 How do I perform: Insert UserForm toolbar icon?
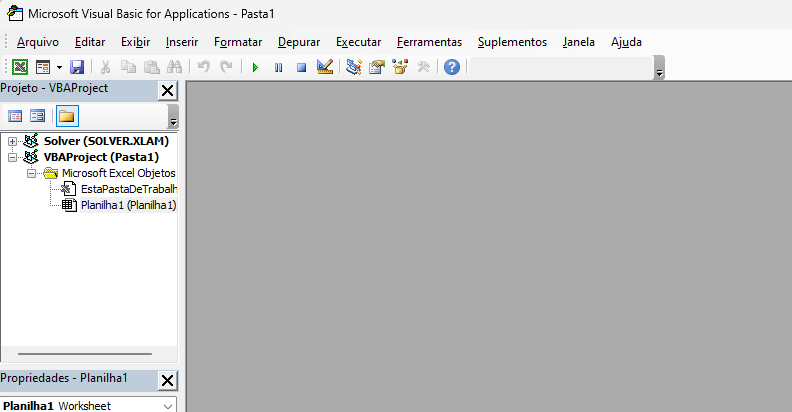(x=43, y=67)
